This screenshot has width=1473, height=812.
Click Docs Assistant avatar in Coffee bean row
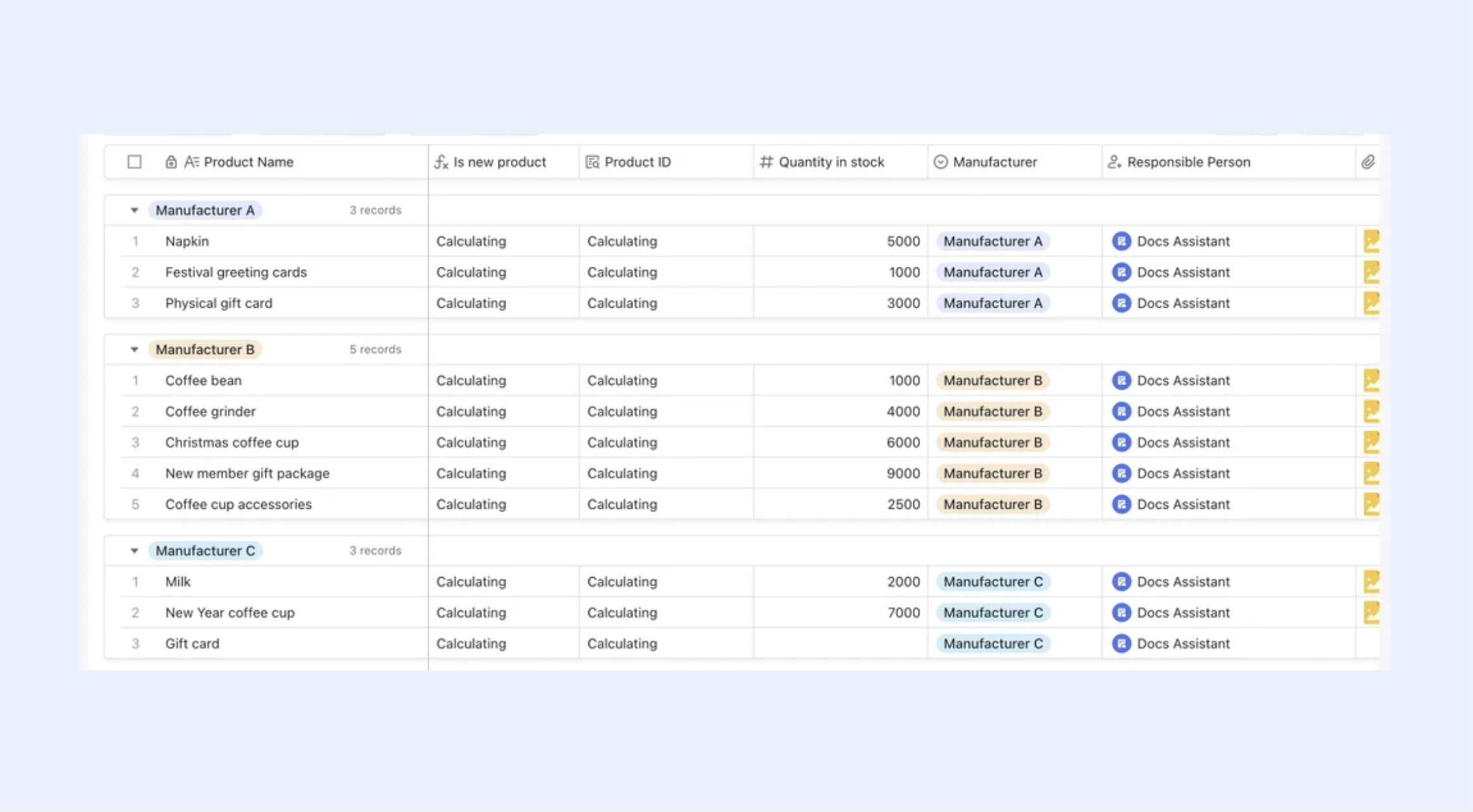(x=1121, y=381)
